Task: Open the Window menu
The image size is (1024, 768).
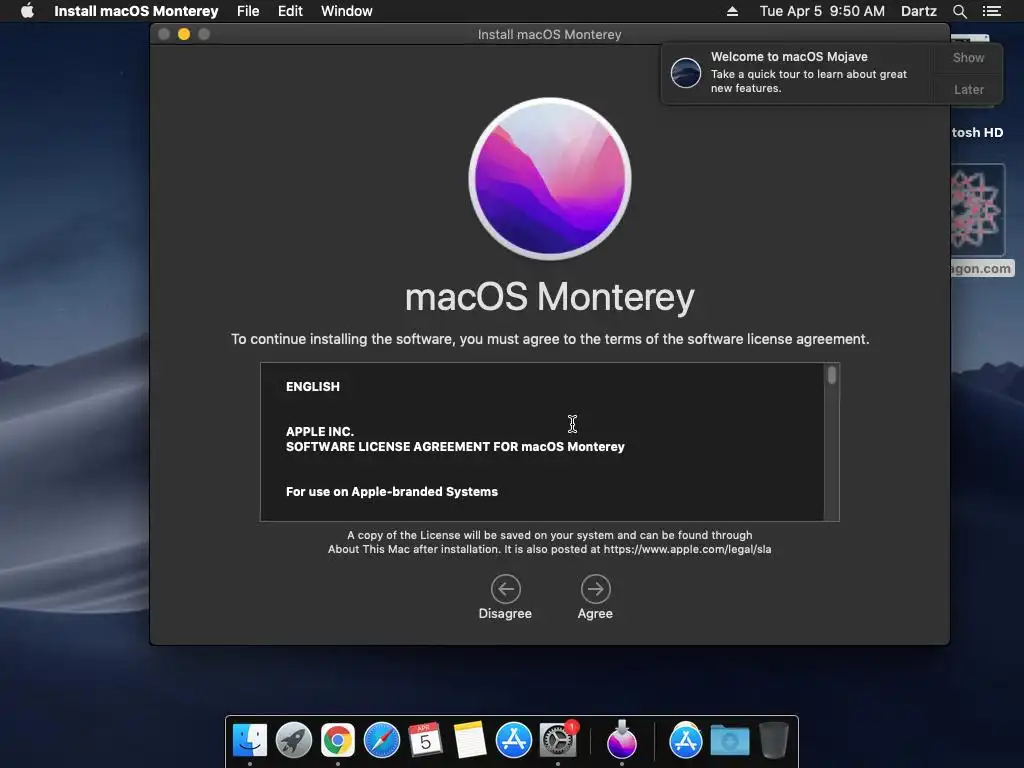Action: tap(347, 11)
